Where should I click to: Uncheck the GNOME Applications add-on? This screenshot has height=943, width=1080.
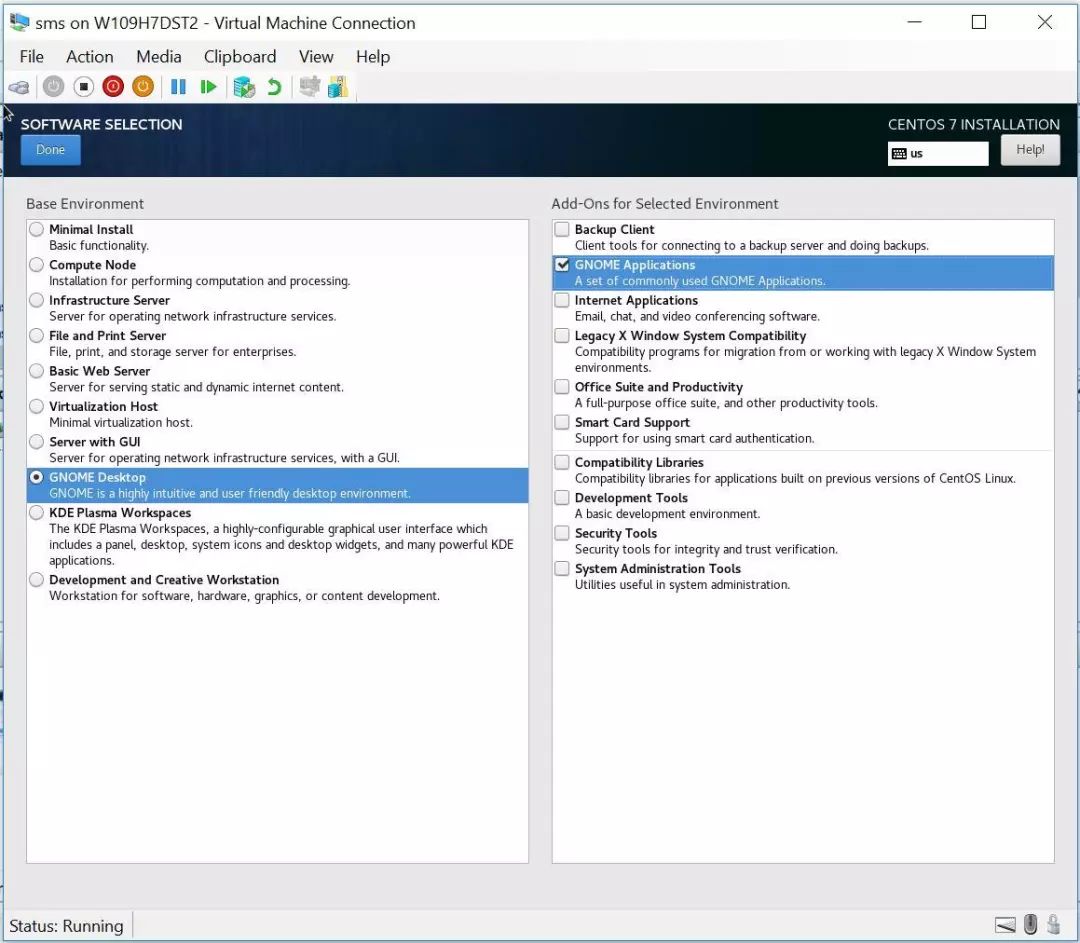562,265
